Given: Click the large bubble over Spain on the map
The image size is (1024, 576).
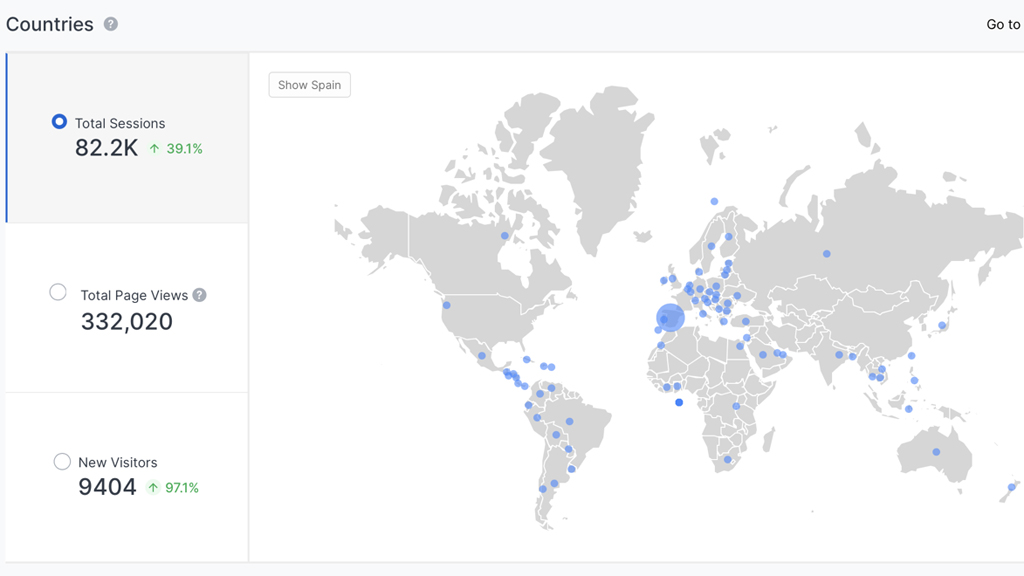Looking at the screenshot, I should 670,318.
